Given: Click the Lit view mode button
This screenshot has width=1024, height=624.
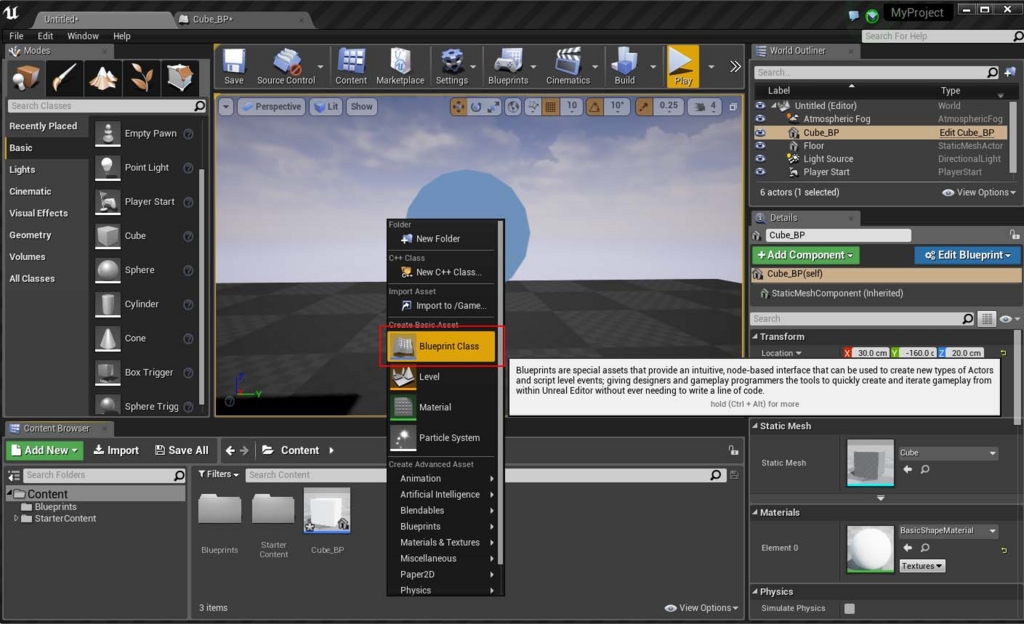Looking at the screenshot, I should [326, 106].
